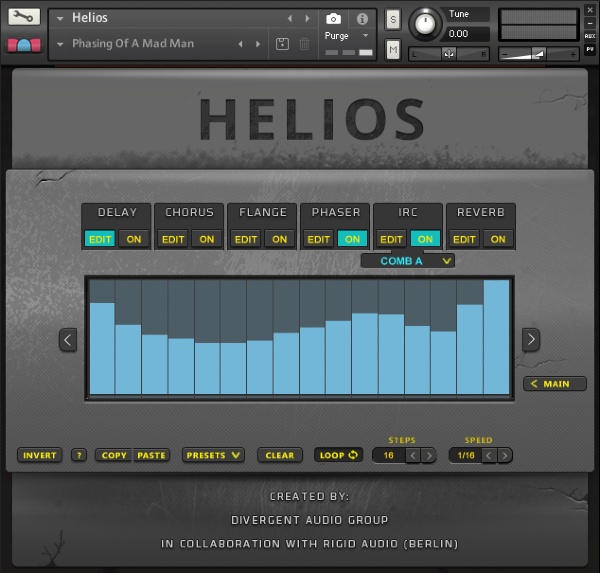Click the camera snapshot icon

pos(333,18)
